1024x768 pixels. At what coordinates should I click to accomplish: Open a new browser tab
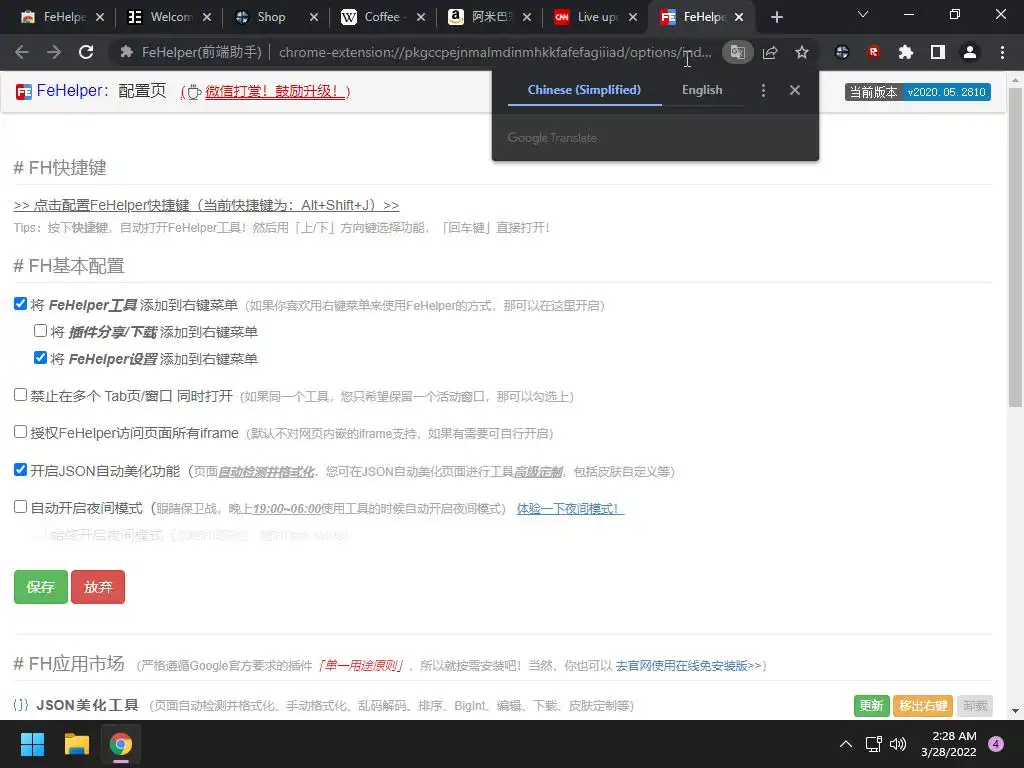776,17
